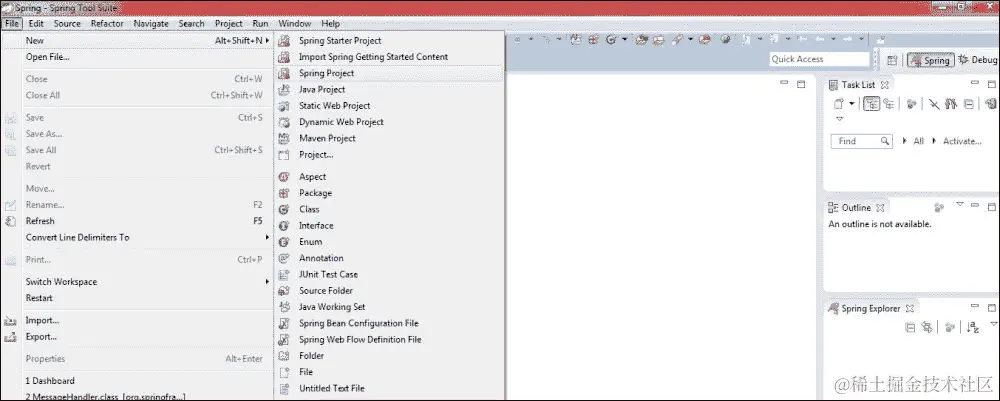Viewport: 1000px width, 401px height.
Task: Toggle Focus on Workweek in Task List
Action: pyautogui.click(x=912, y=104)
